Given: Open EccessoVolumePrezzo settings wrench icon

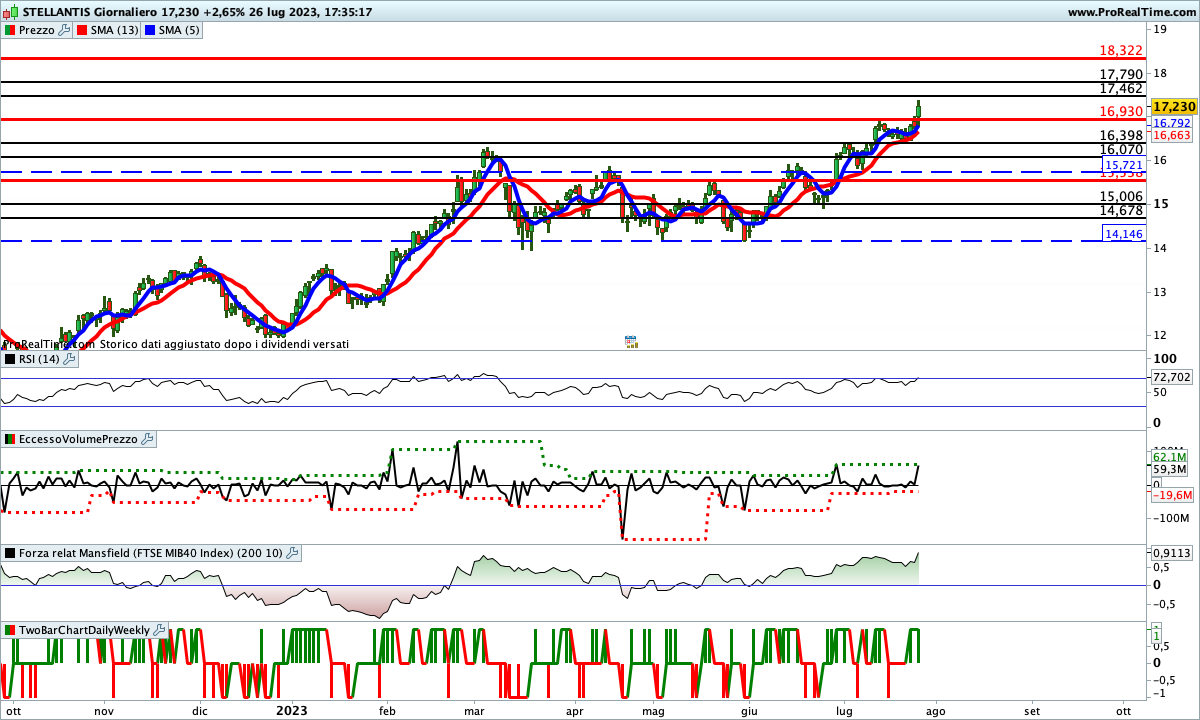Looking at the screenshot, I should click(x=147, y=439).
